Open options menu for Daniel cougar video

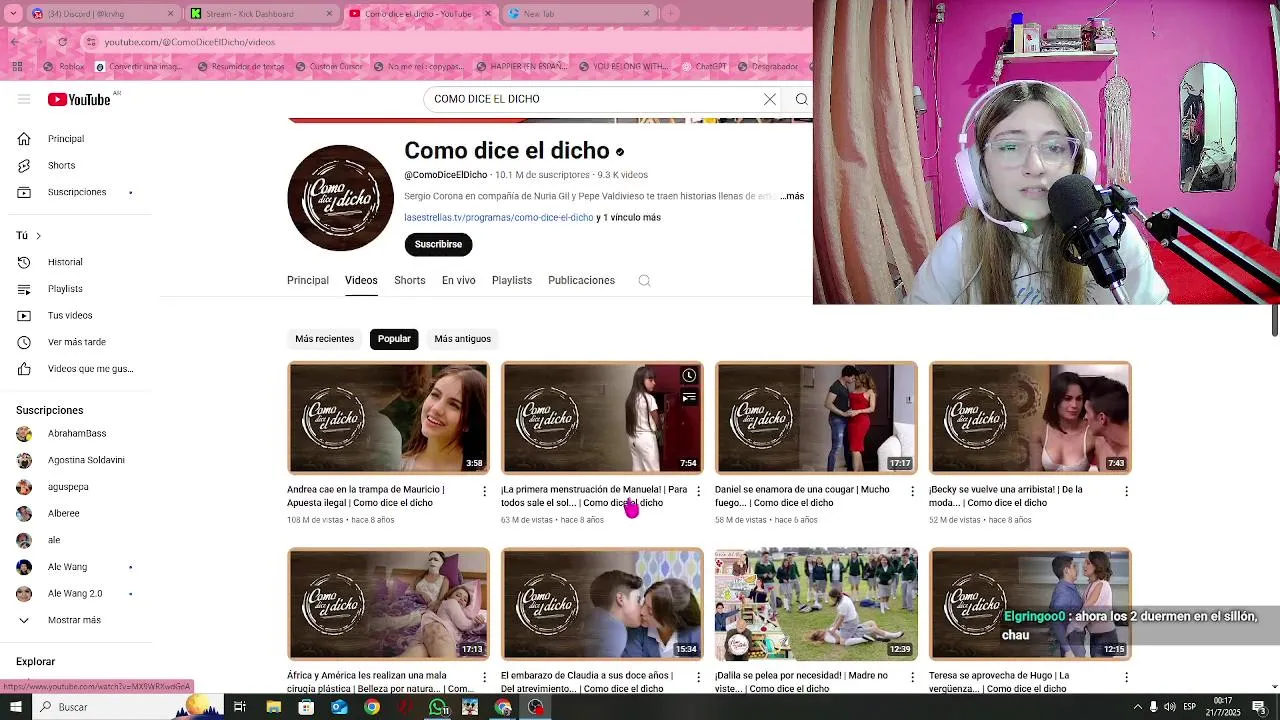click(912, 491)
